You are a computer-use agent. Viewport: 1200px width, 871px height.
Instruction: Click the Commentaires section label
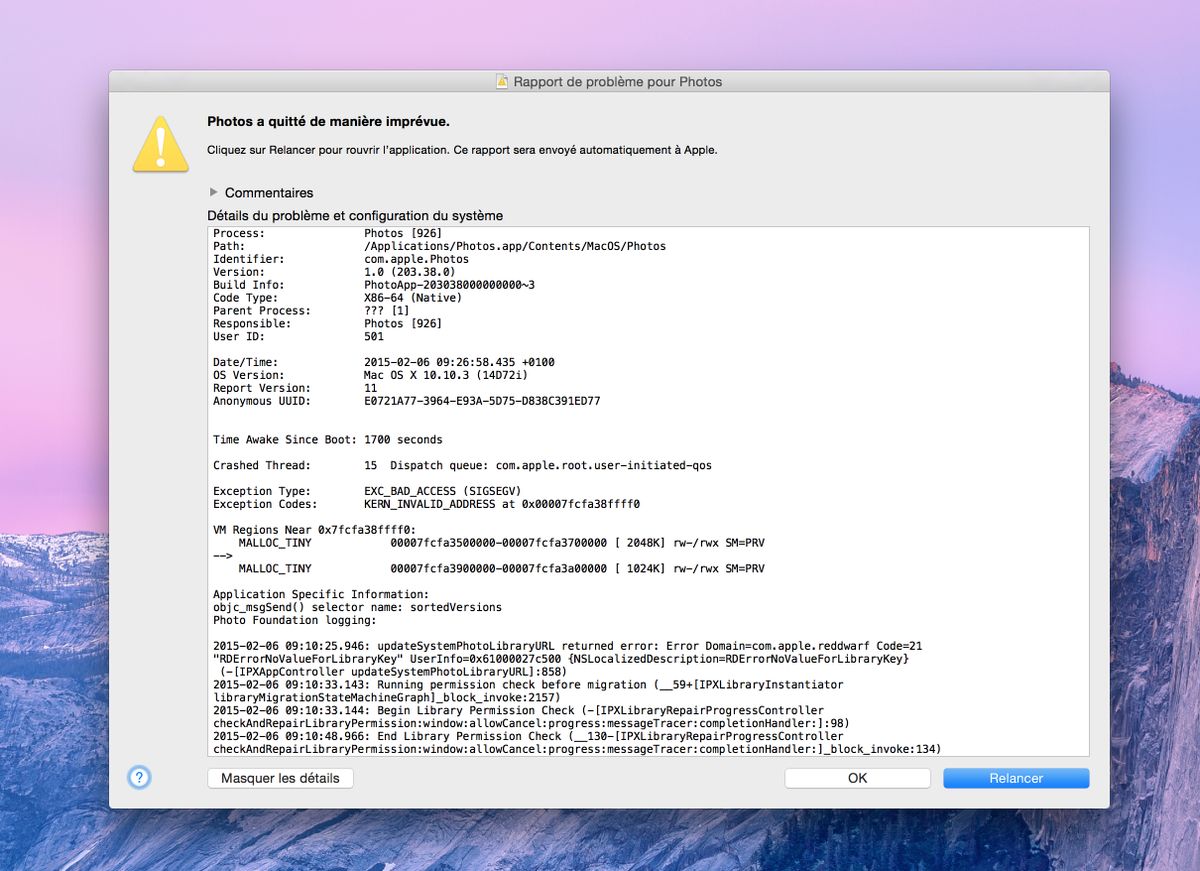(268, 192)
